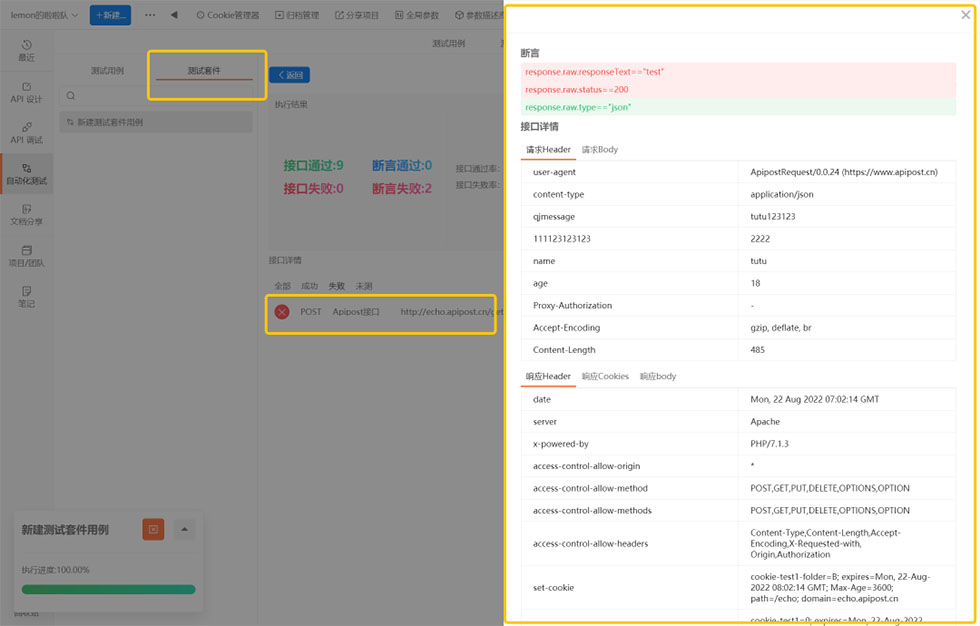The image size is (980, 626).
Task: Click the server value Apache
Action: (x=765, y=422)
